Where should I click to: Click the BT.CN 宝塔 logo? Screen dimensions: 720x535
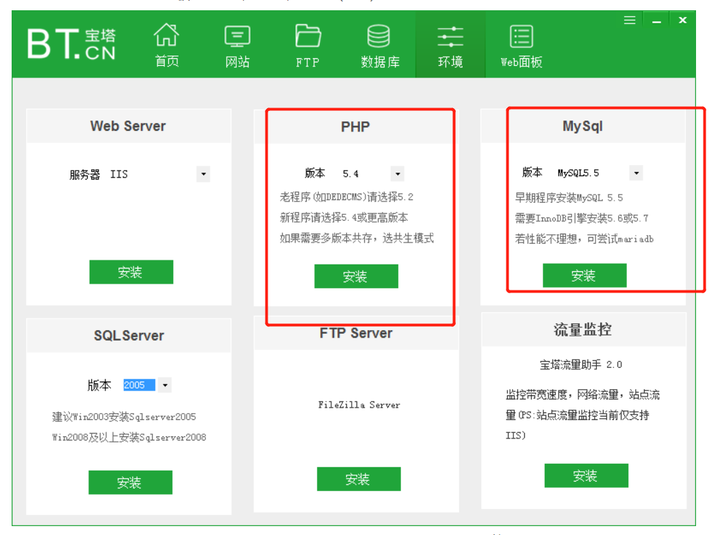point(71,44)
